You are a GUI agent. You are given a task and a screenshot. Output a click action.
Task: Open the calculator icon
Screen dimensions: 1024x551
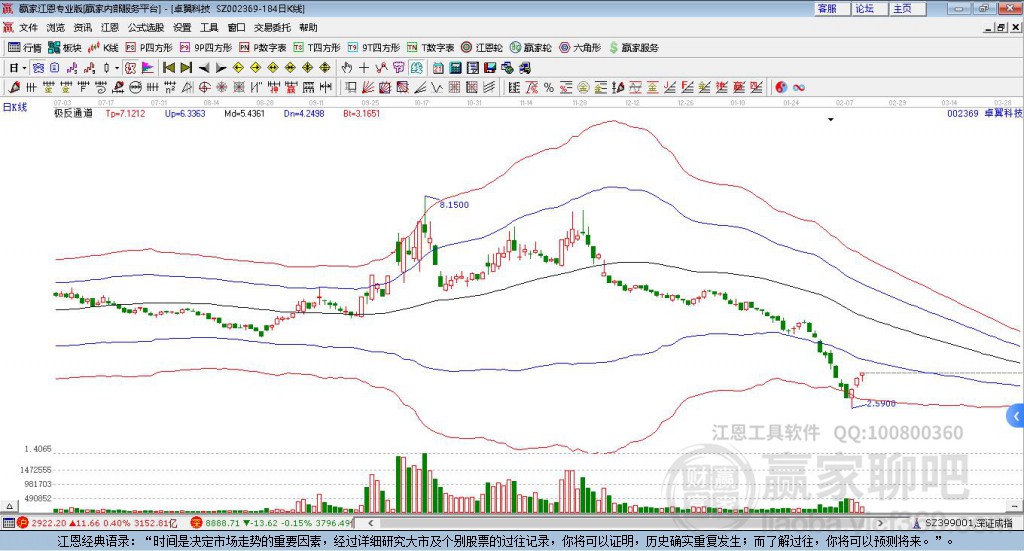coord(456,68)
